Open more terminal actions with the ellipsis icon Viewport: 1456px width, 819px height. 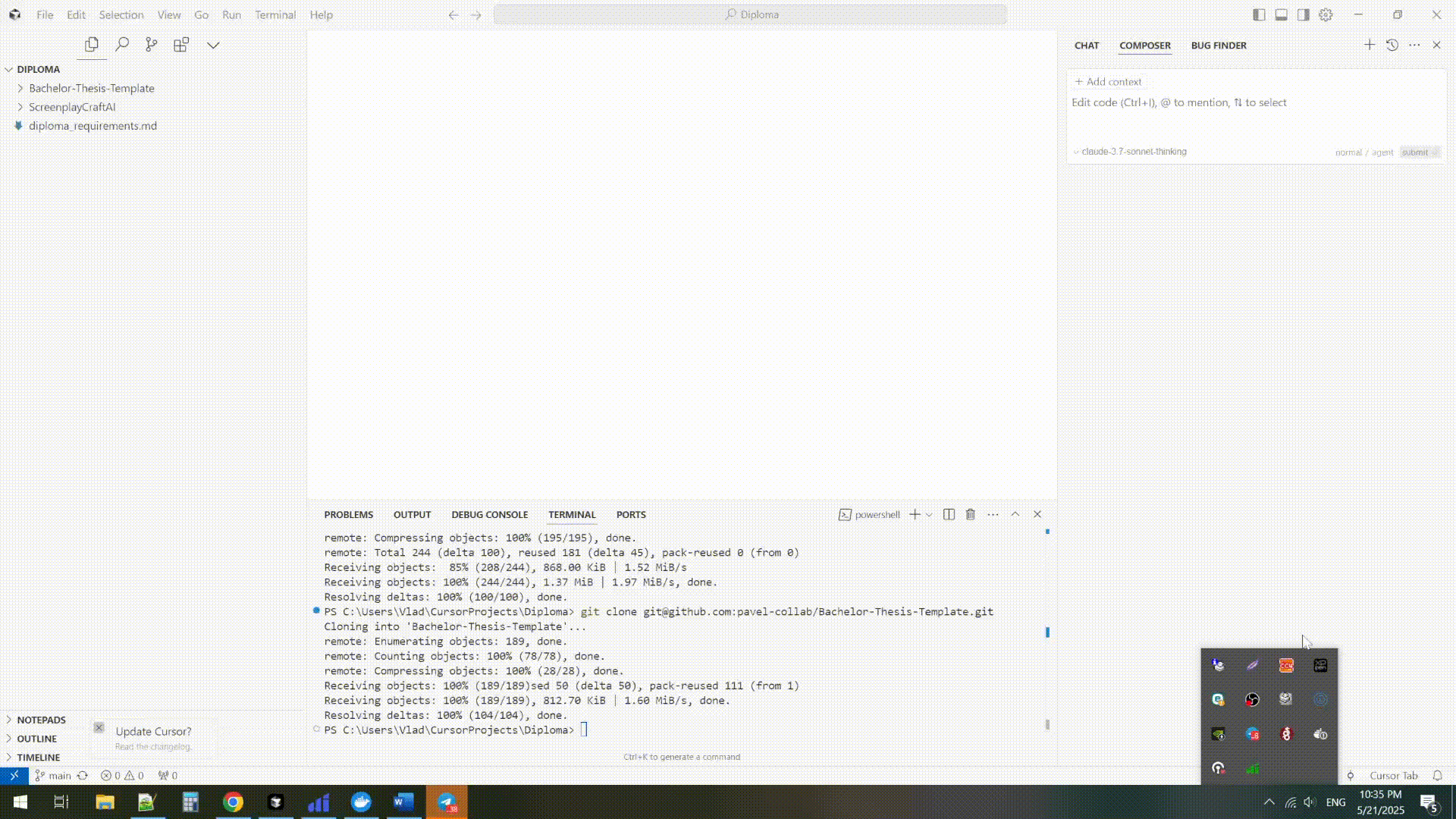click(x=993, y=514)
